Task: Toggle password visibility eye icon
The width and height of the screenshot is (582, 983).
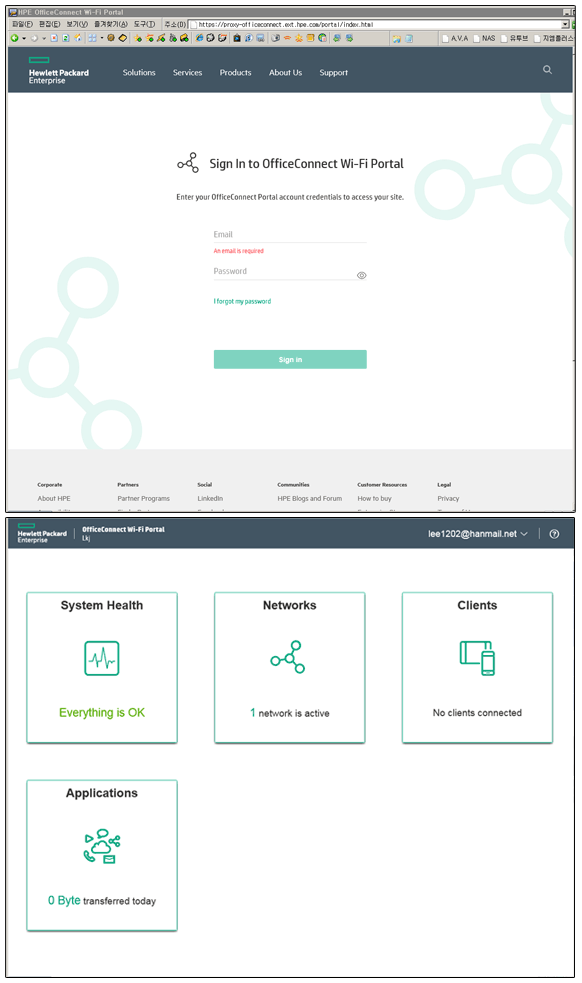Action: click(x=362, y=275)
